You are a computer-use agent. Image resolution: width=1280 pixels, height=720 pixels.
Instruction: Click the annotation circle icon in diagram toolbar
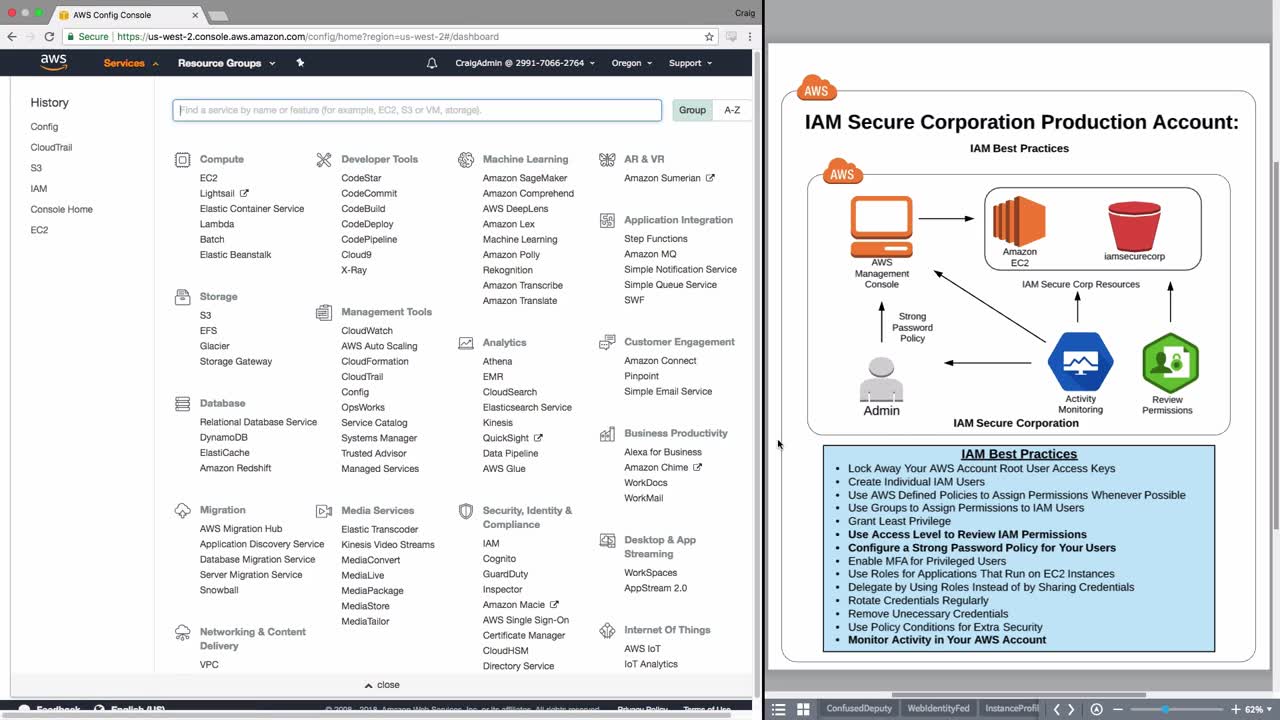point(1097,709)
